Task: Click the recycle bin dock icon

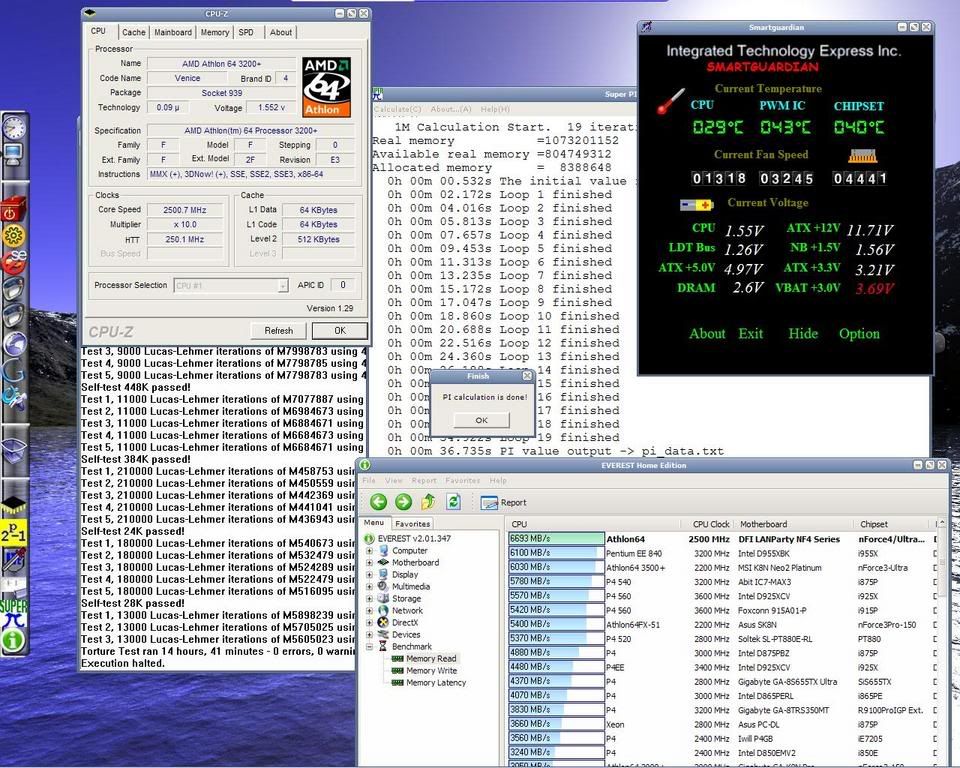Action: click(x=13, y=452)
